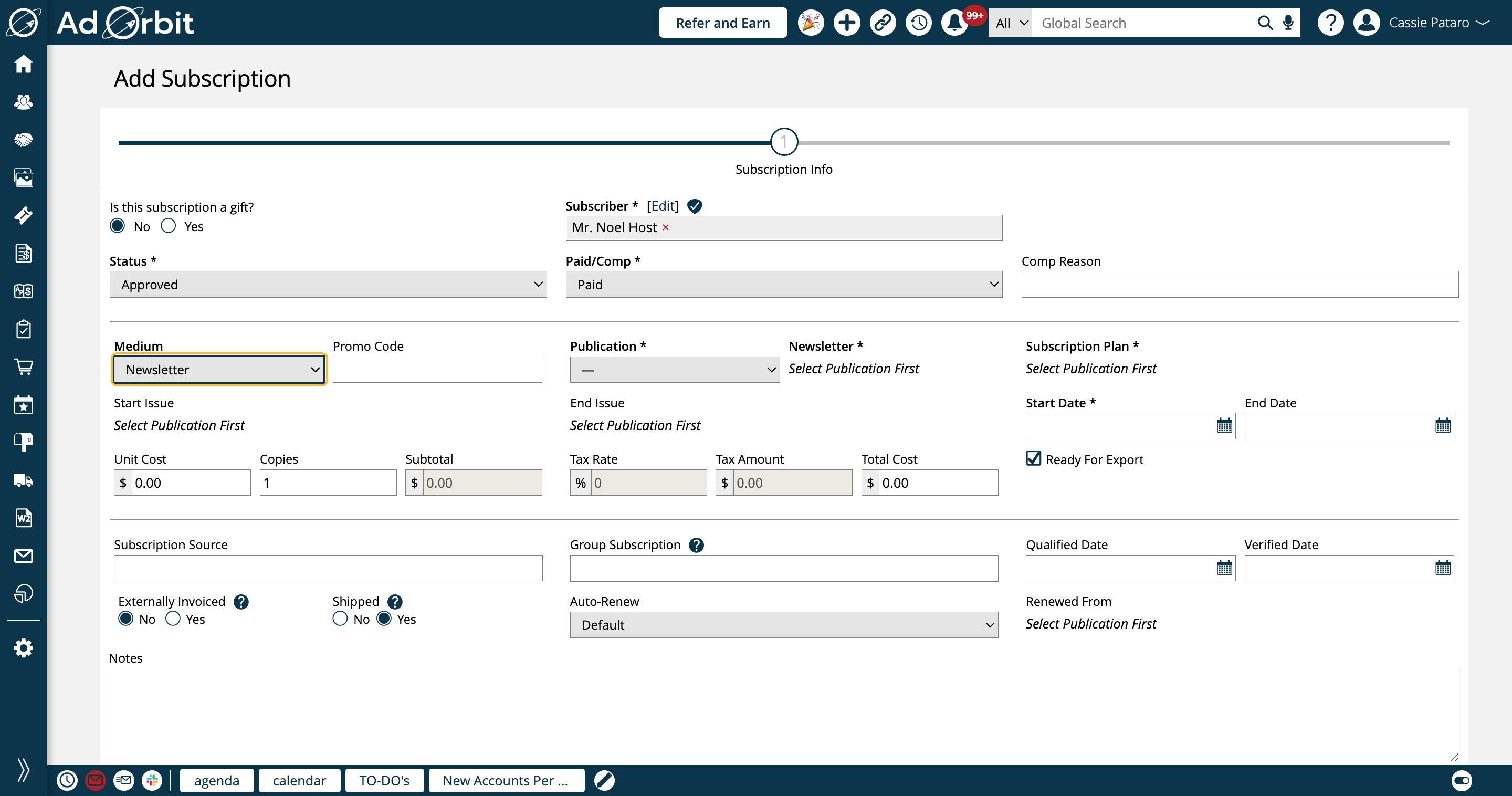Screen dimensions: 1512x796
Task: Open the Home icon in sidebar
Action: (24, 64)
